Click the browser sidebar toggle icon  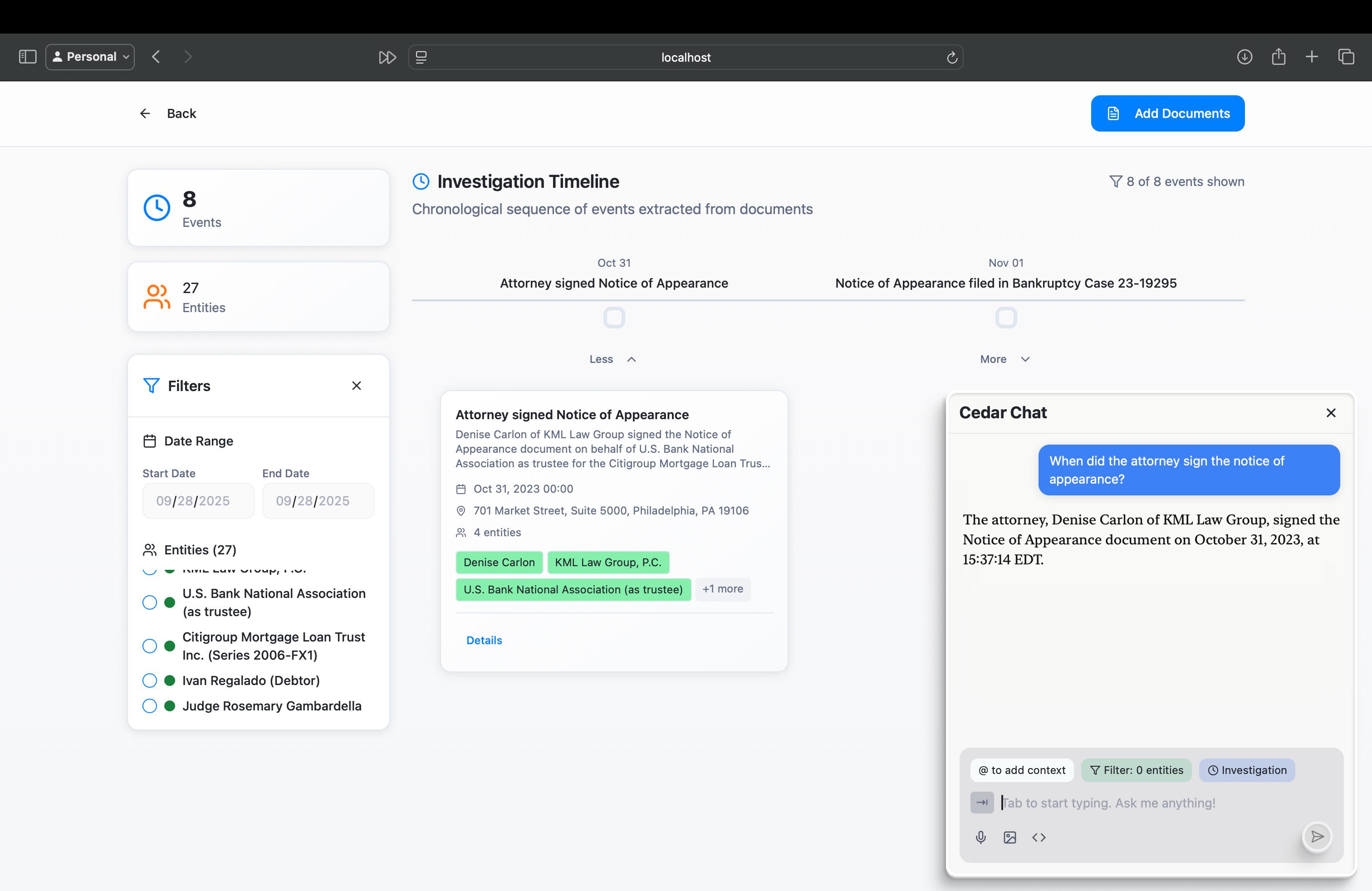28,56
